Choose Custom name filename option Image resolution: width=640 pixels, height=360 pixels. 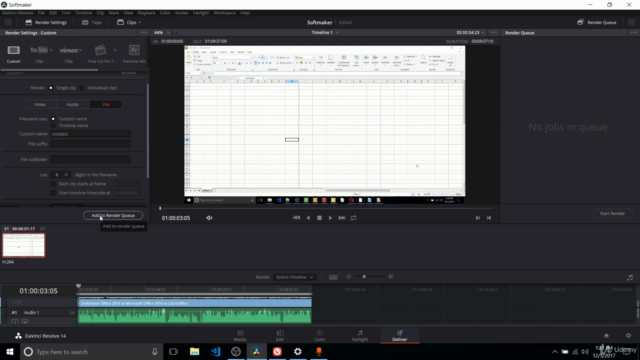[53, 119]
